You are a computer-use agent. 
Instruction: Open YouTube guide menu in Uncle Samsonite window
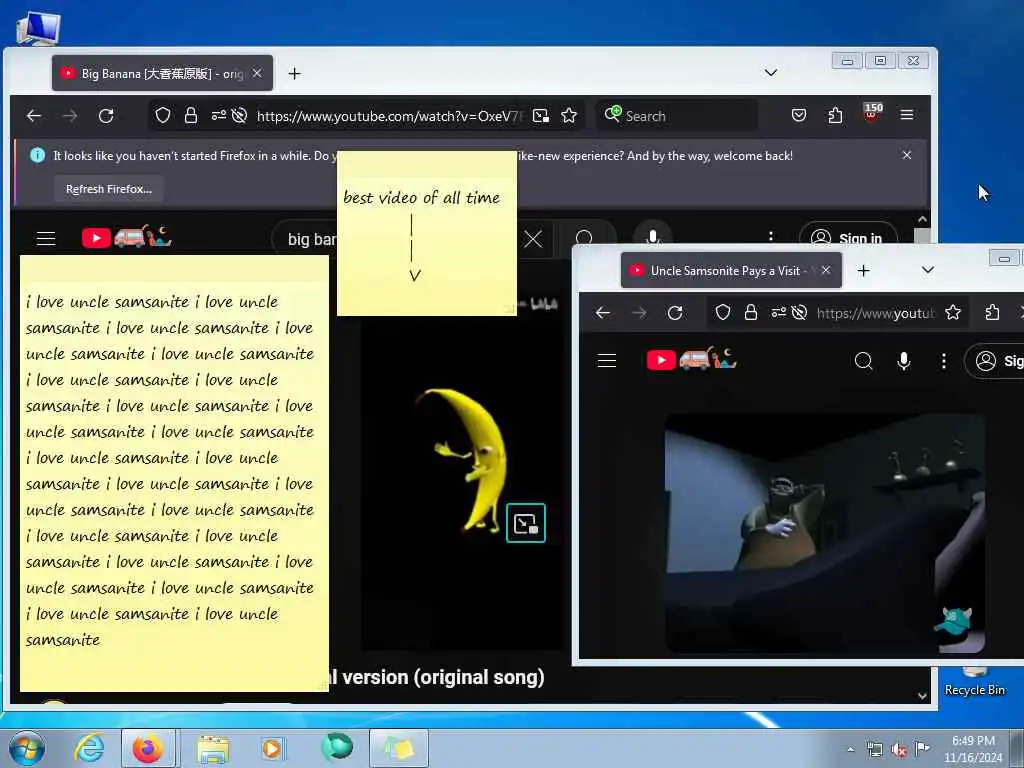[607, 360]
